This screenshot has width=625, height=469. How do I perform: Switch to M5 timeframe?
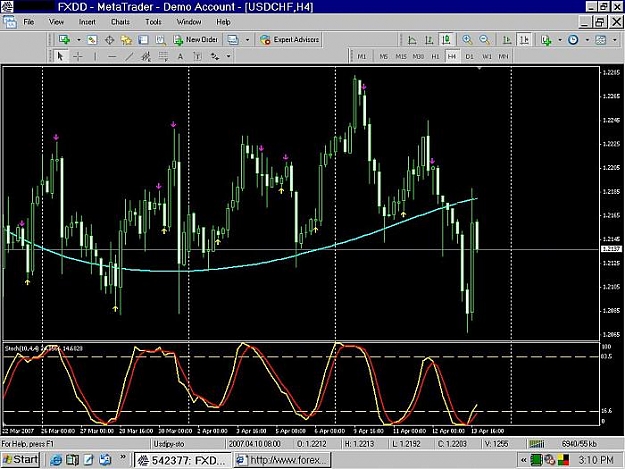pyautogui.click(x=383, y=57)
